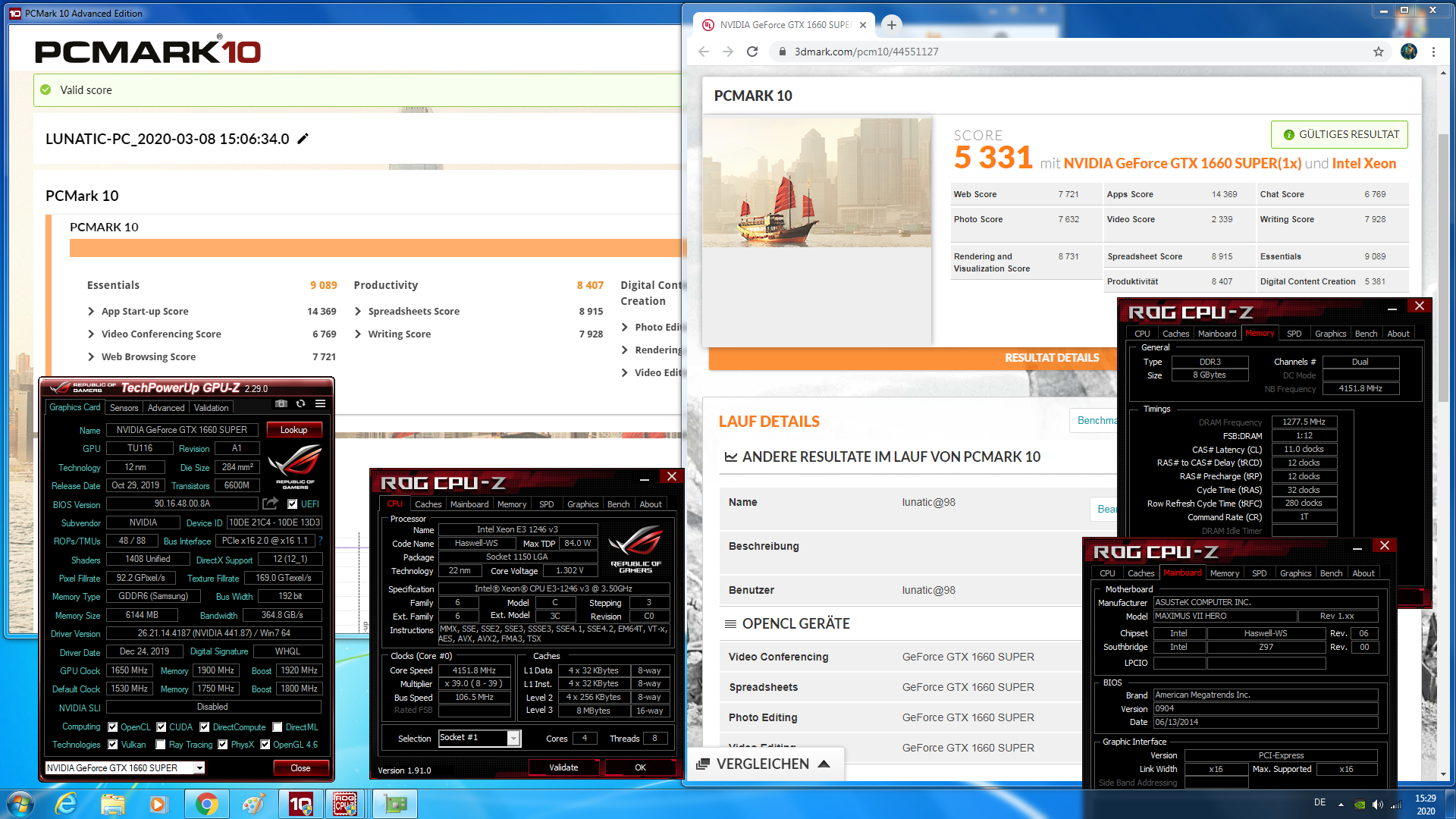
Task: Open the GPU-Z hamburger menu
Action: coord(320,404)
